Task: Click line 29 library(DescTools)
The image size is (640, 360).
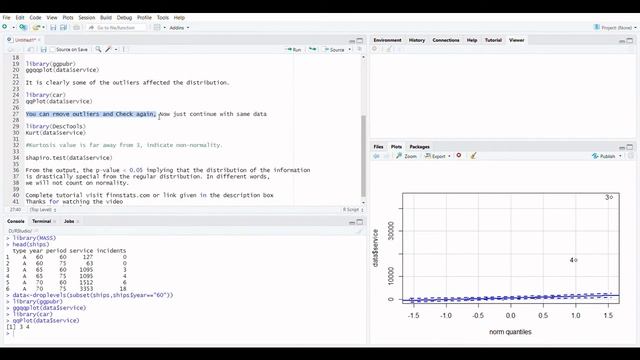Action: click(x=56, y=126)
